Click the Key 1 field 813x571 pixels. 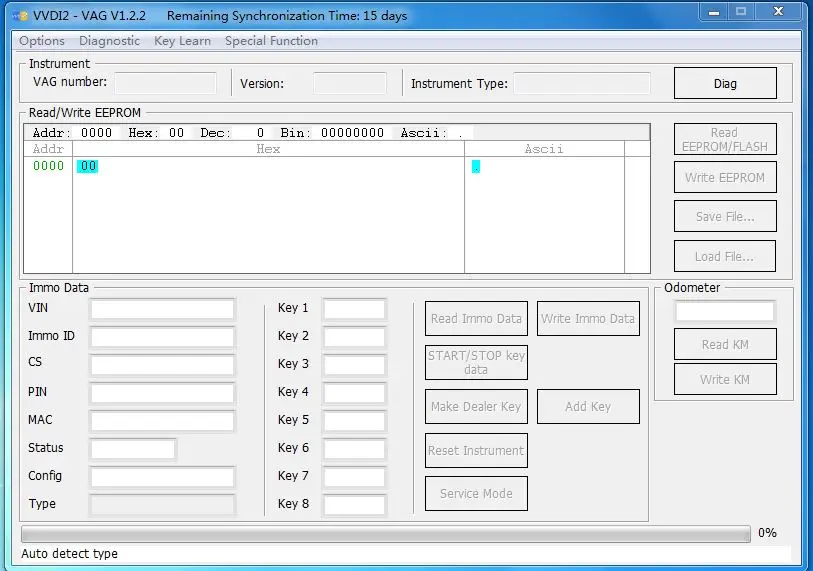point(354,309)
